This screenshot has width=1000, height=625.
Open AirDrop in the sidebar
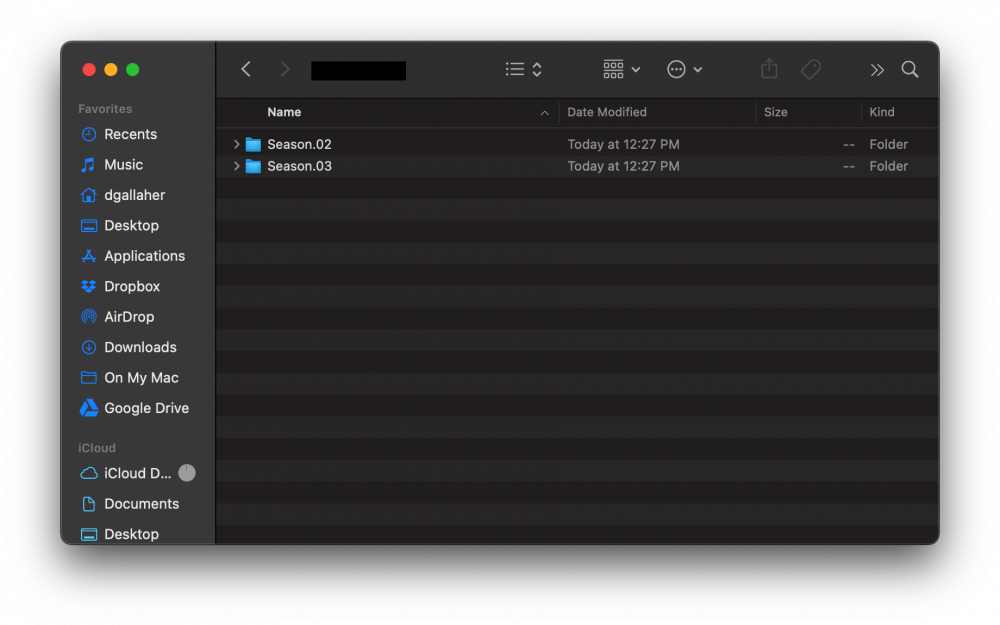pyautogui.click(x=129, y=317)
